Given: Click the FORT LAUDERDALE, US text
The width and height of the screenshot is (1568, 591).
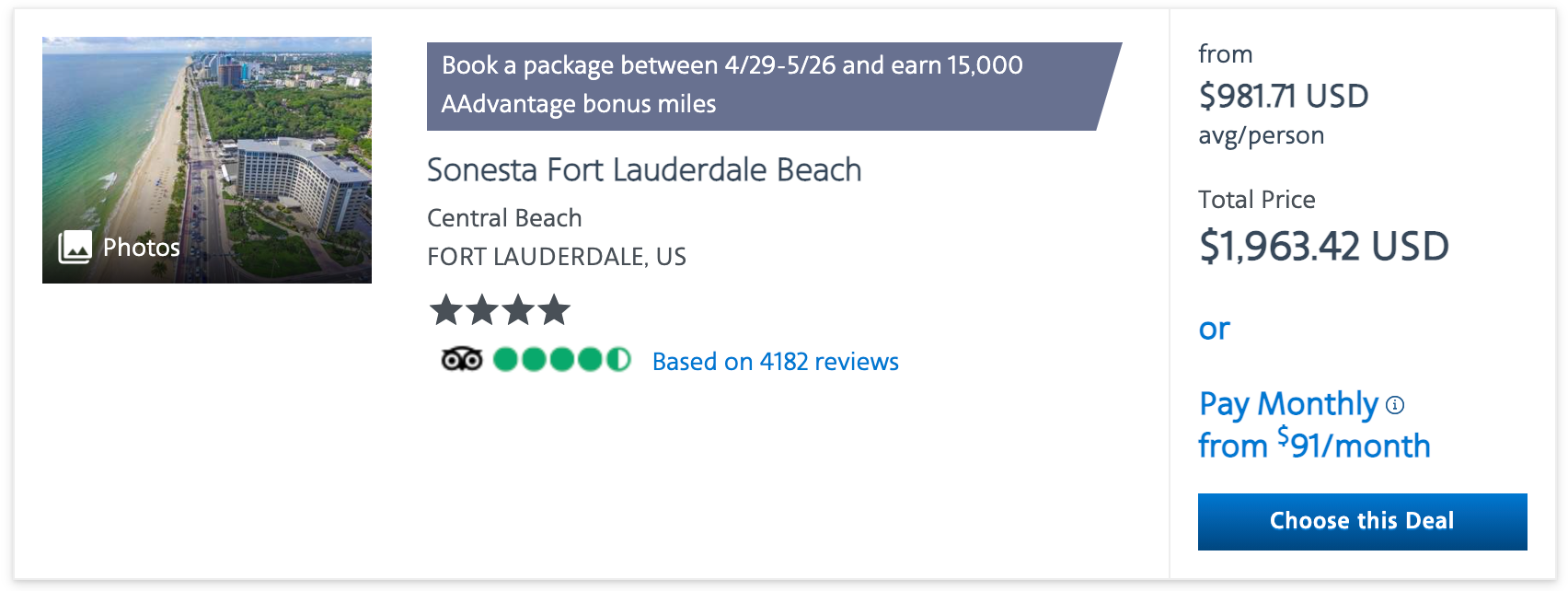Looking at the screenshot, I should point(556,257).
